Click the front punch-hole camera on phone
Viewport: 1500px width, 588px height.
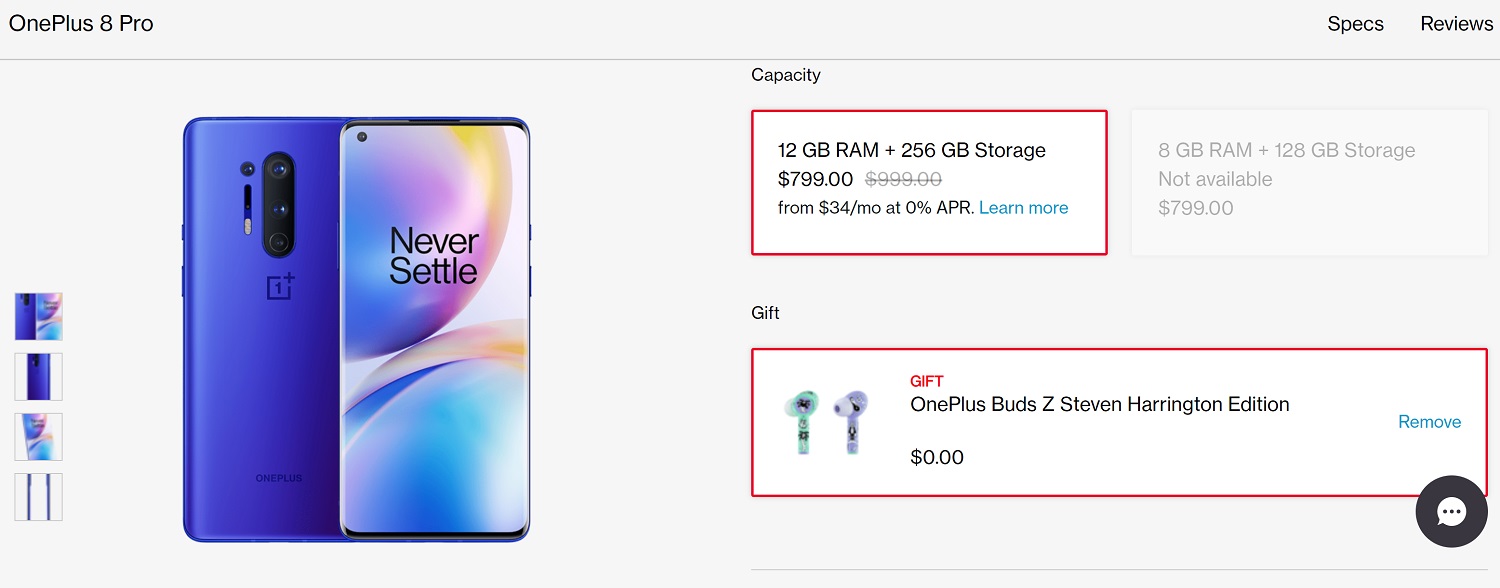pos(361,137)
